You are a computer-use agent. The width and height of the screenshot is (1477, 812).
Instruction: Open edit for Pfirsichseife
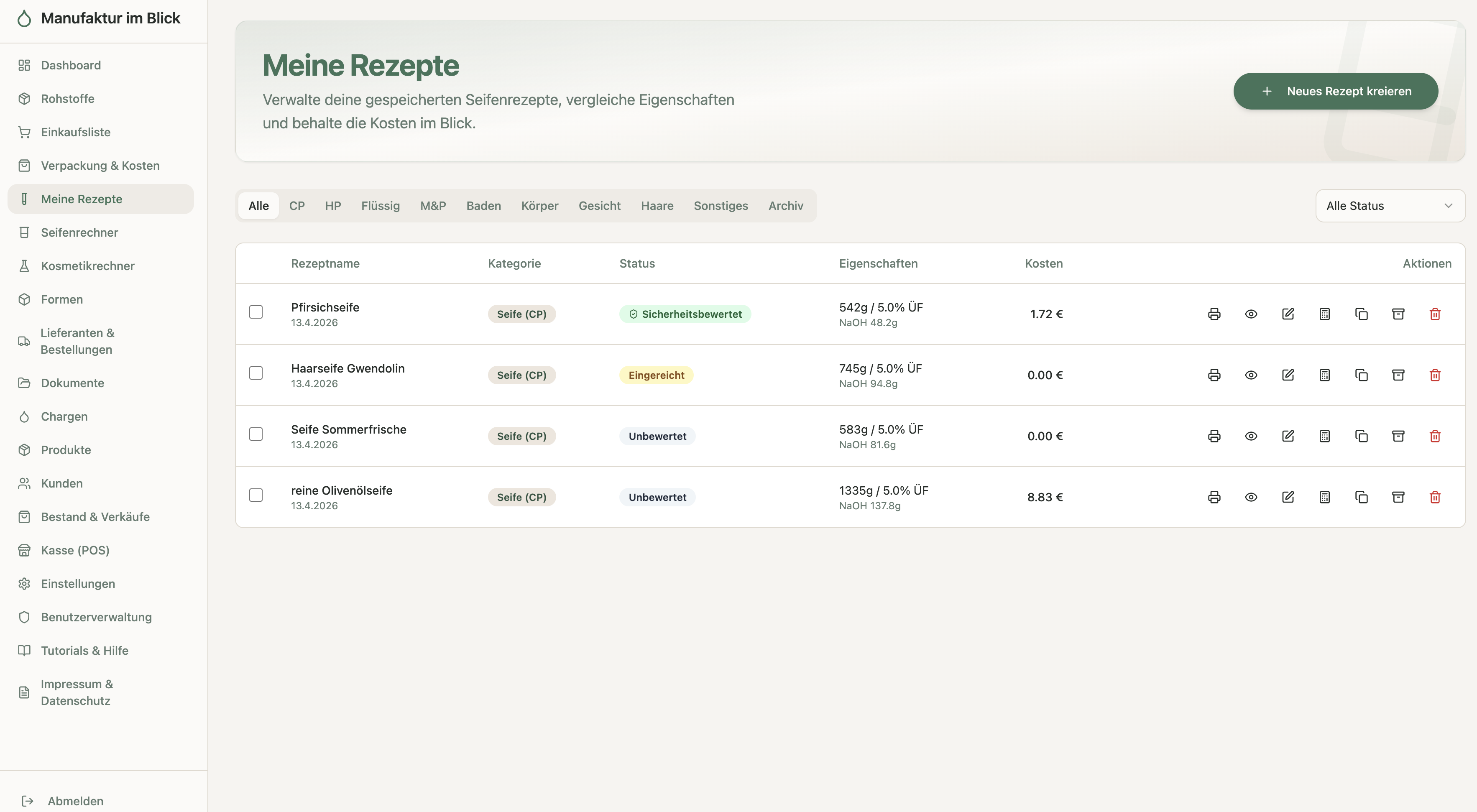pos(1288,314)
